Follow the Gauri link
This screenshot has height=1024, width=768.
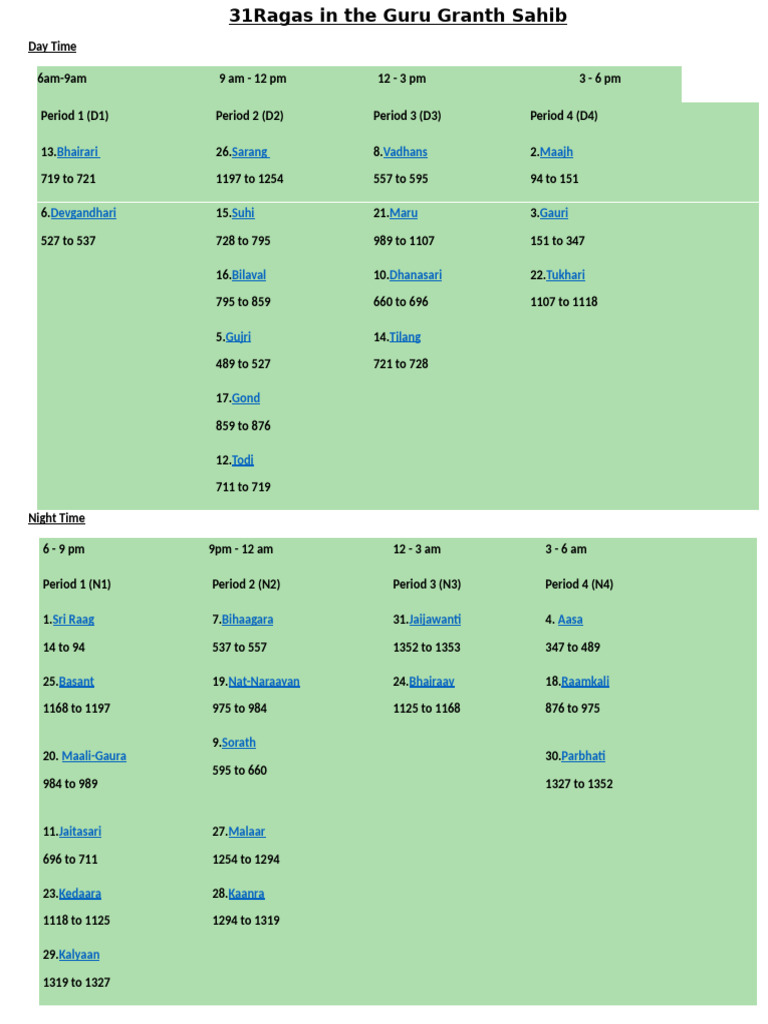554,213
